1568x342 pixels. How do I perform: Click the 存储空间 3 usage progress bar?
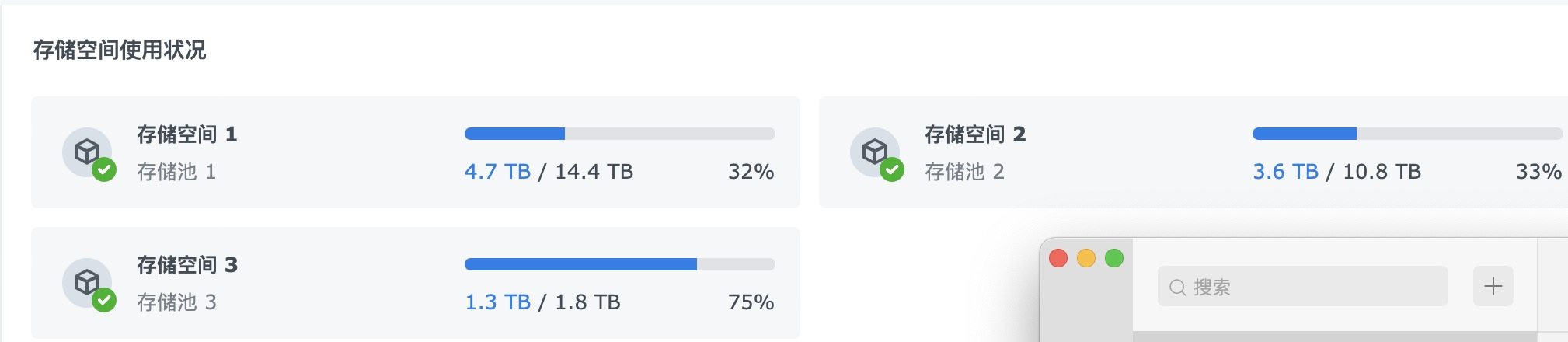click(619, 264)
